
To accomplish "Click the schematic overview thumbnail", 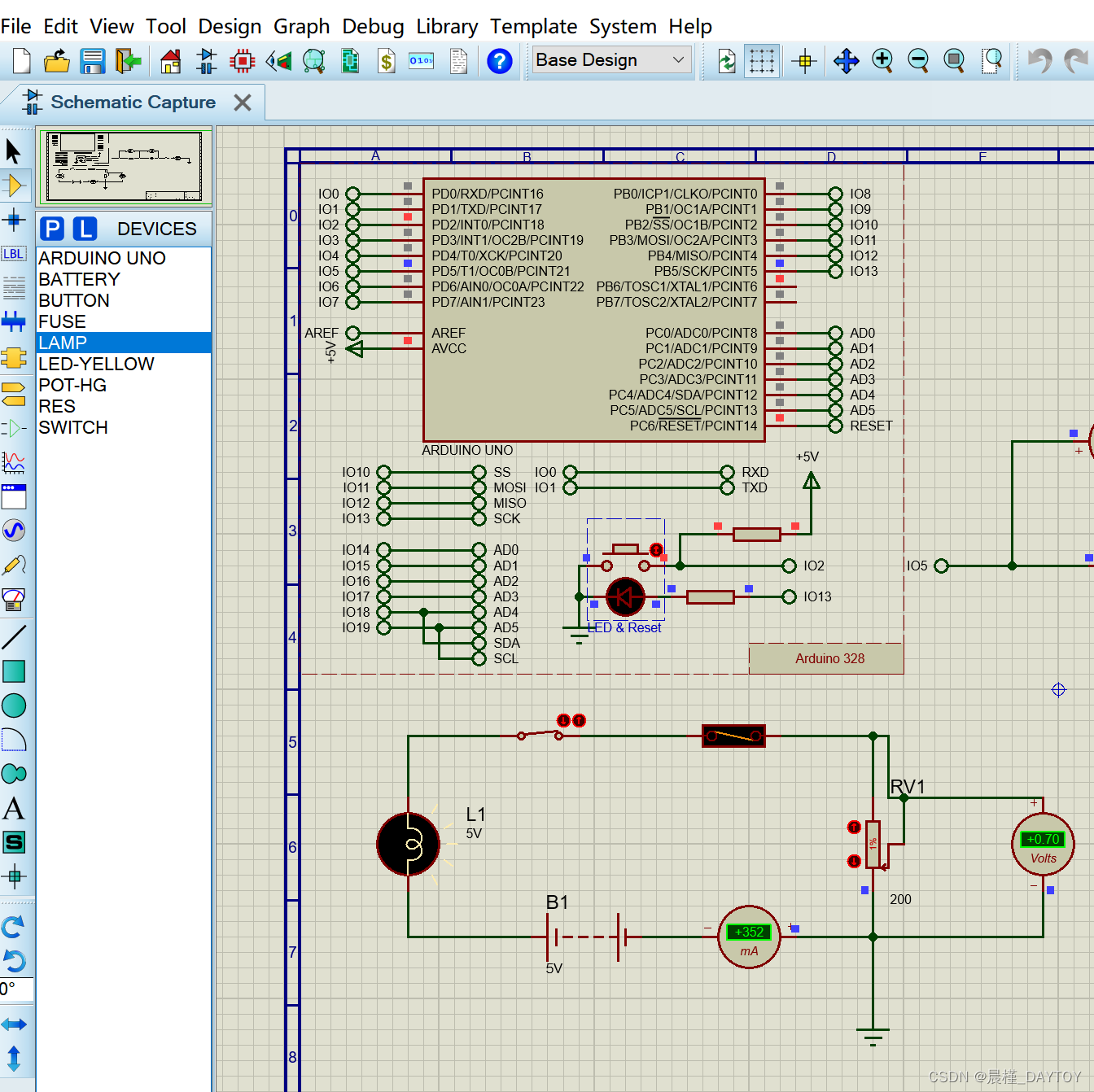I will point(125,167).
